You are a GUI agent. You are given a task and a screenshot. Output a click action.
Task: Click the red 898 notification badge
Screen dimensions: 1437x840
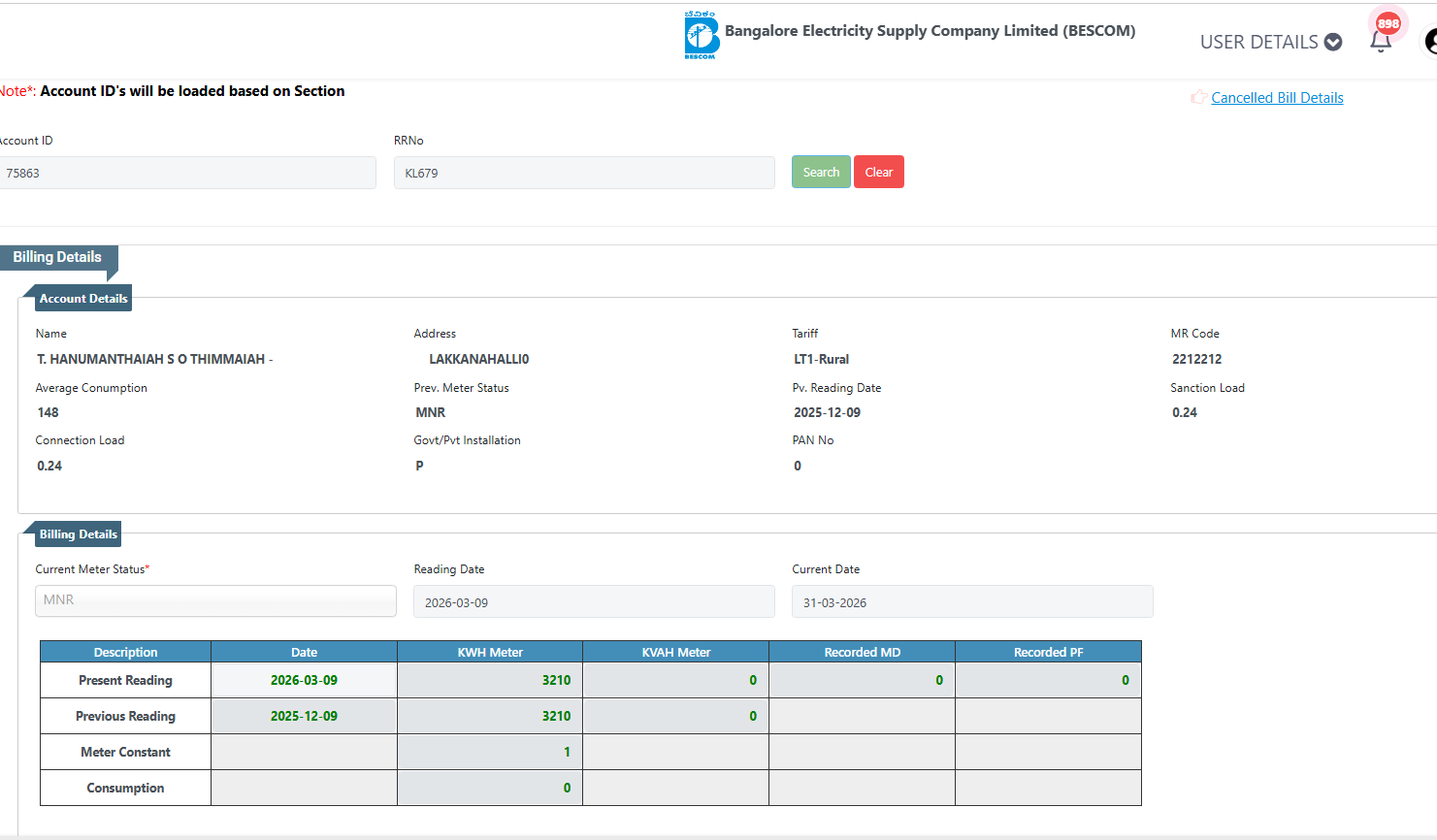coord(1388,23)
